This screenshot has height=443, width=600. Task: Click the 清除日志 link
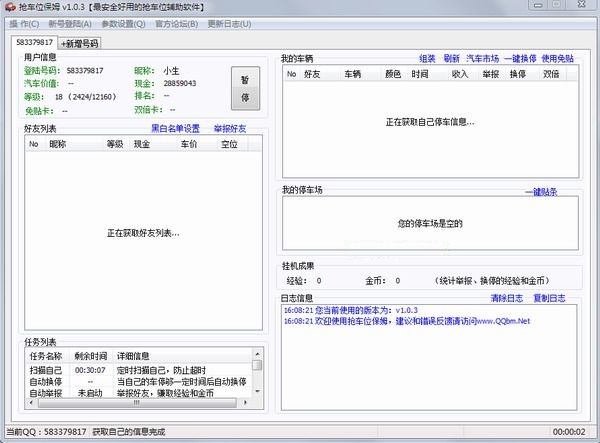point(505,298)
